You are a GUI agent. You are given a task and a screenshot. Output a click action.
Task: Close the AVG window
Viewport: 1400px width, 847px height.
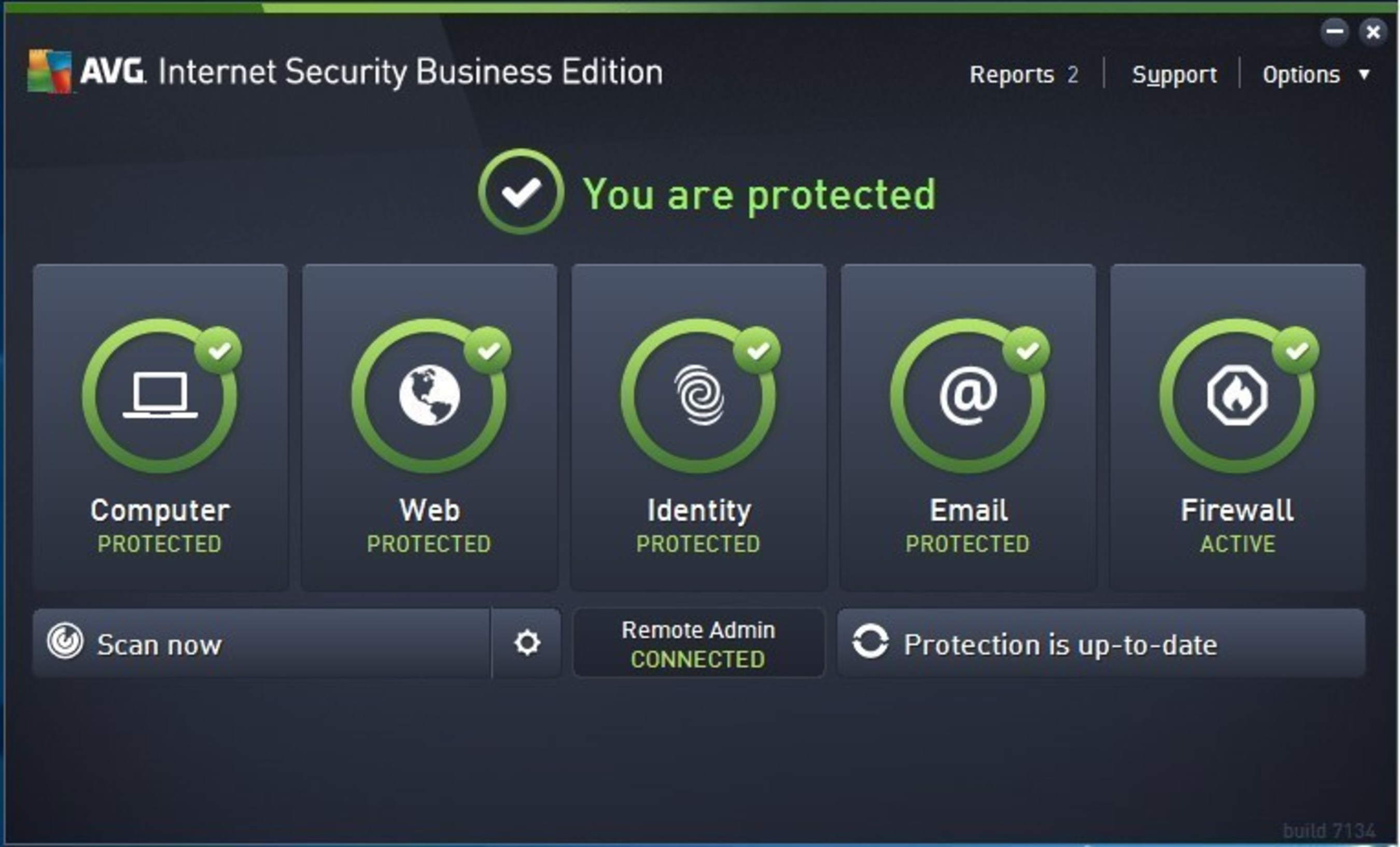[x=1373, y=31]
